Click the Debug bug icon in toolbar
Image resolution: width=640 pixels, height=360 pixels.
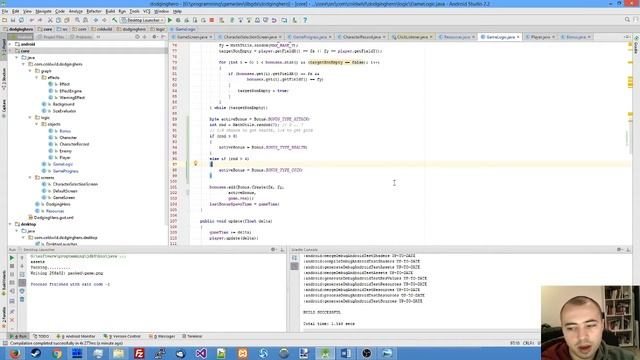pyautogui.click(x=178, y=20)
